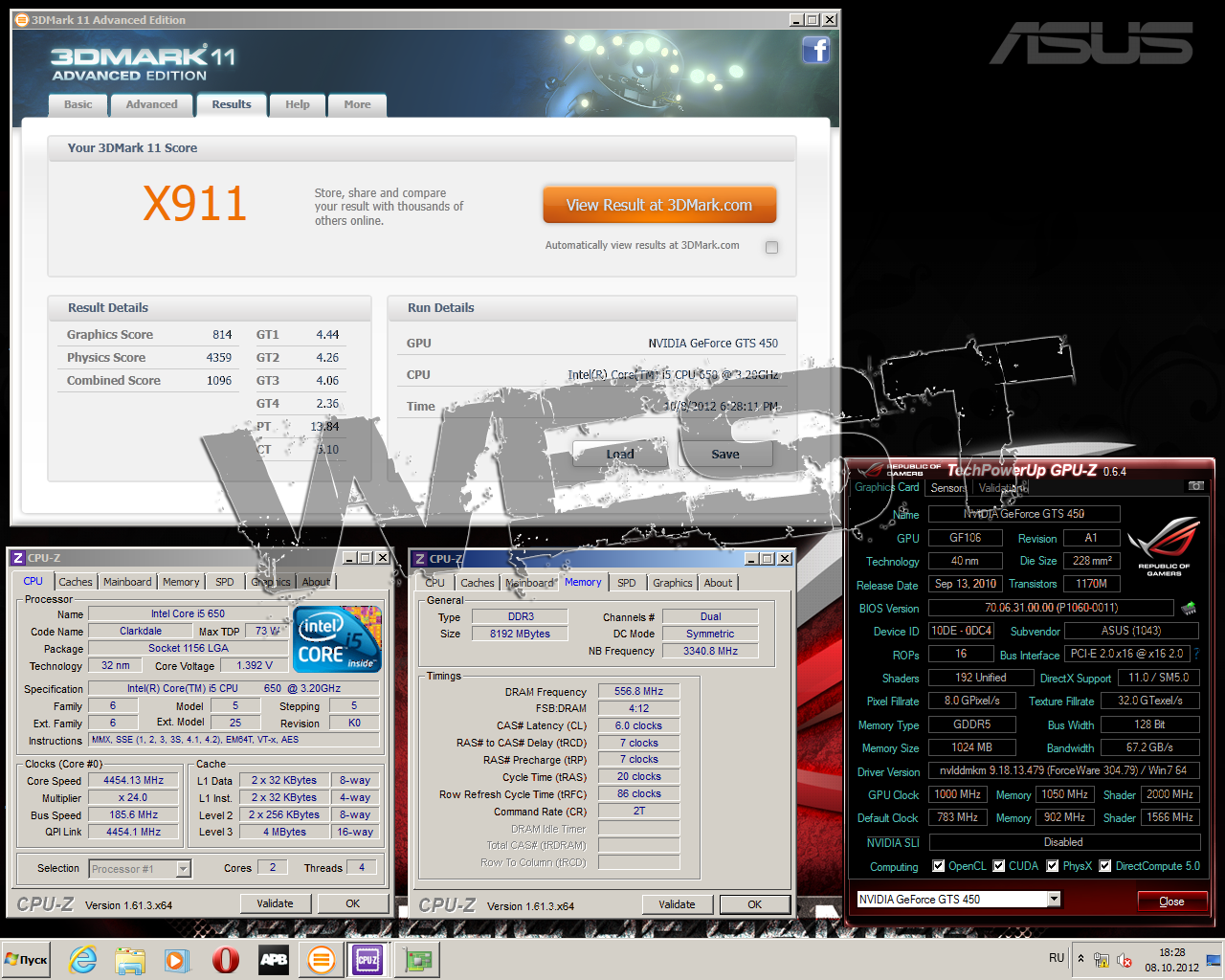Viewport: 1225px width, 980px height.
Task: Open About tab in left CPU-Z window
Action: (316, 582)
